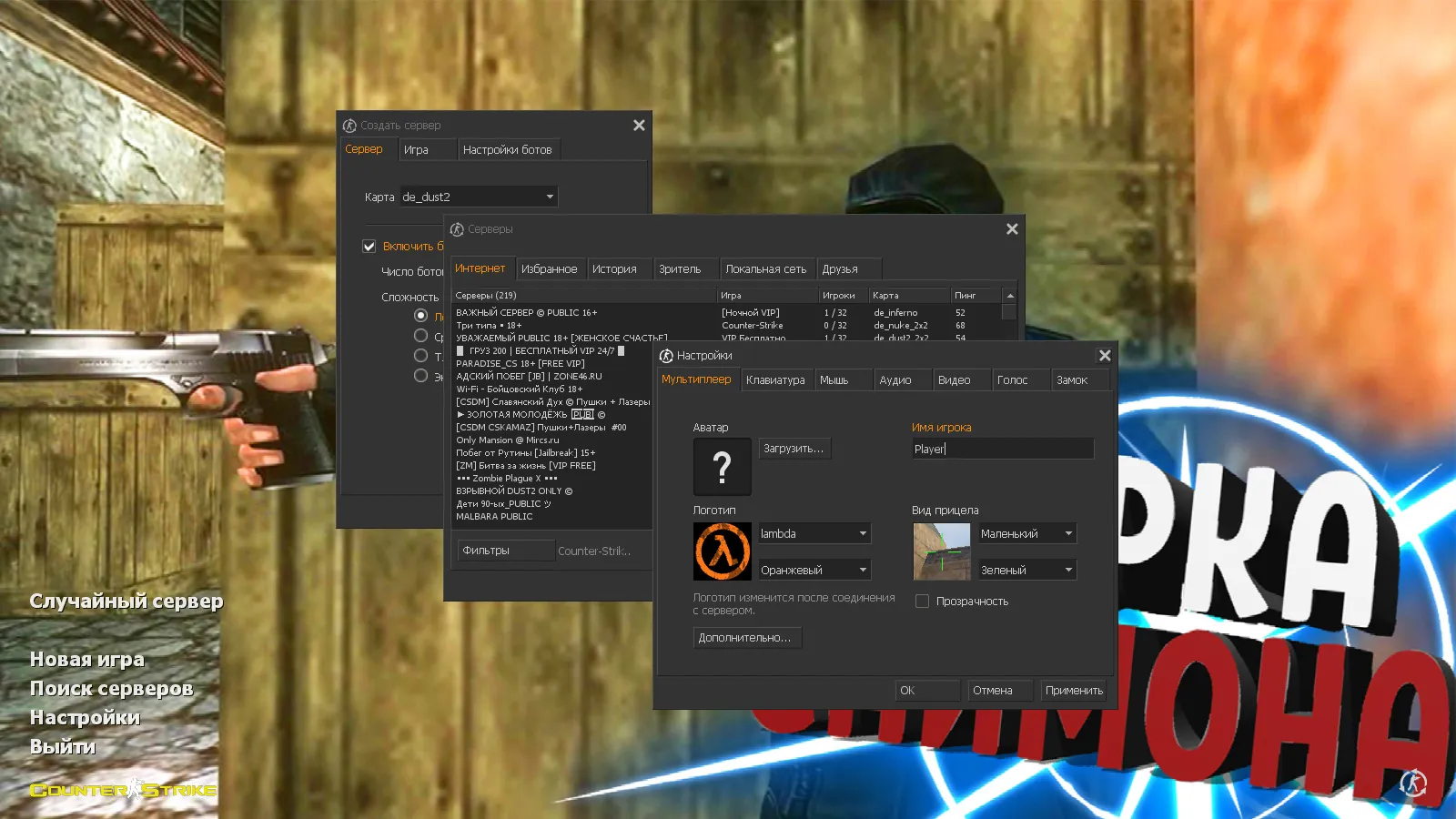Open the Избранное tab in server browser
This screenshot has height=819, width=1456.
[549, 269]
